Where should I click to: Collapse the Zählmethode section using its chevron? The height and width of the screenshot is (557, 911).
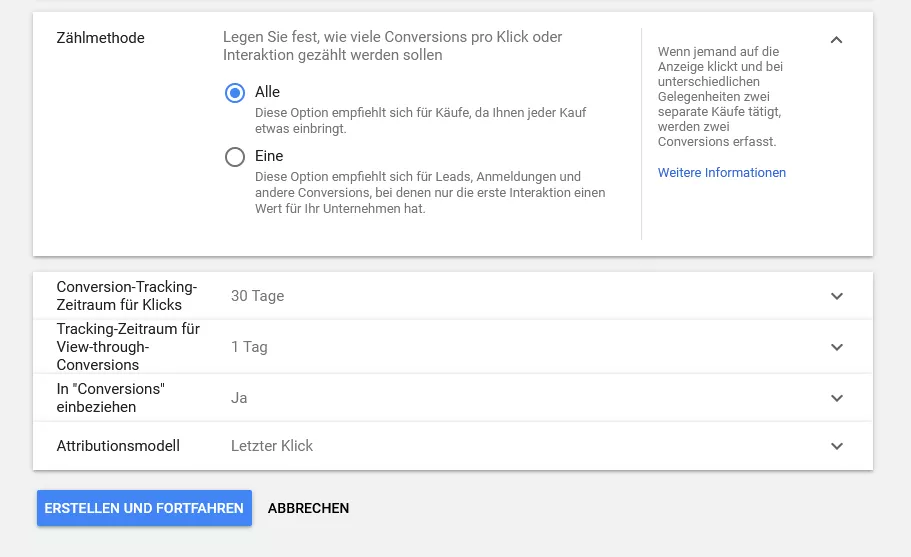coord(836,40)
